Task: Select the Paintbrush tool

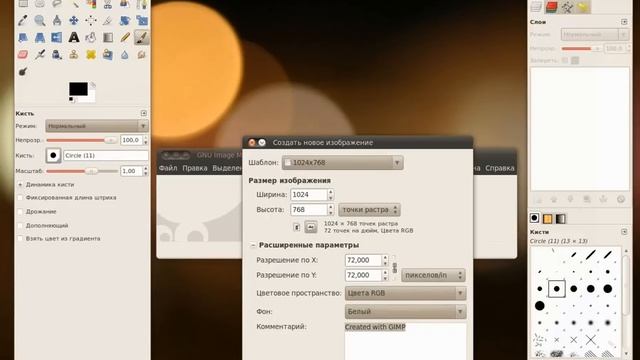Action: (x=142, y=38)
